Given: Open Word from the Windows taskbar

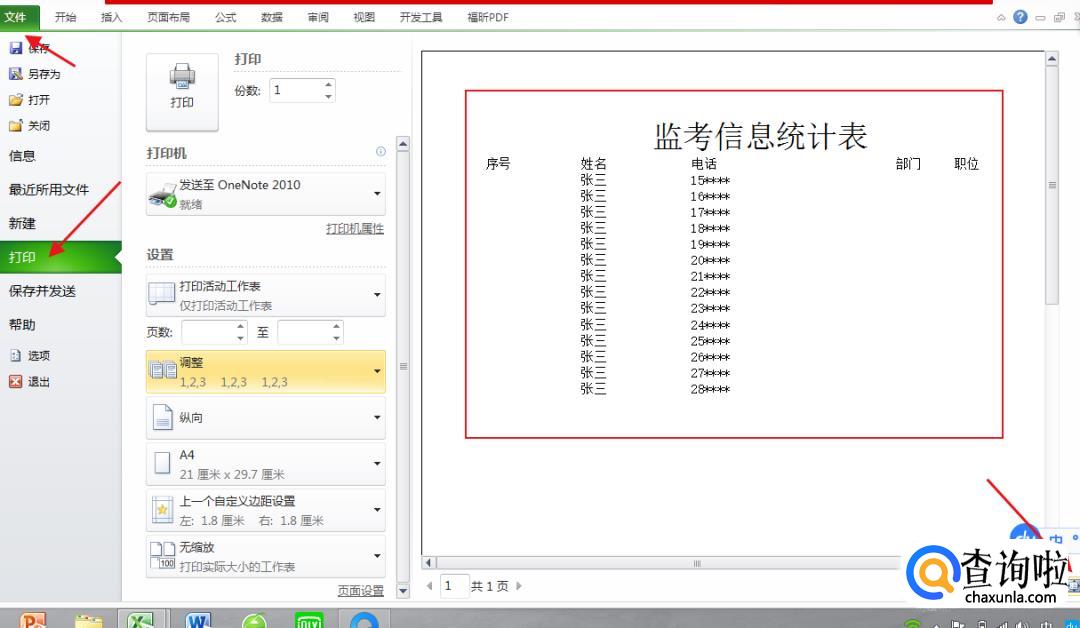Looking at the screenshot, I should 198,620.
